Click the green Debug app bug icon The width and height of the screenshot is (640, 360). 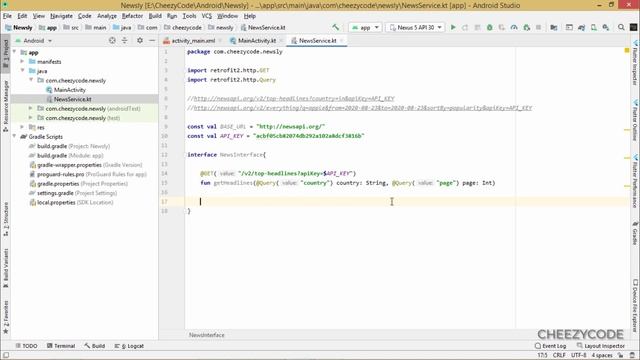[489, 27]
